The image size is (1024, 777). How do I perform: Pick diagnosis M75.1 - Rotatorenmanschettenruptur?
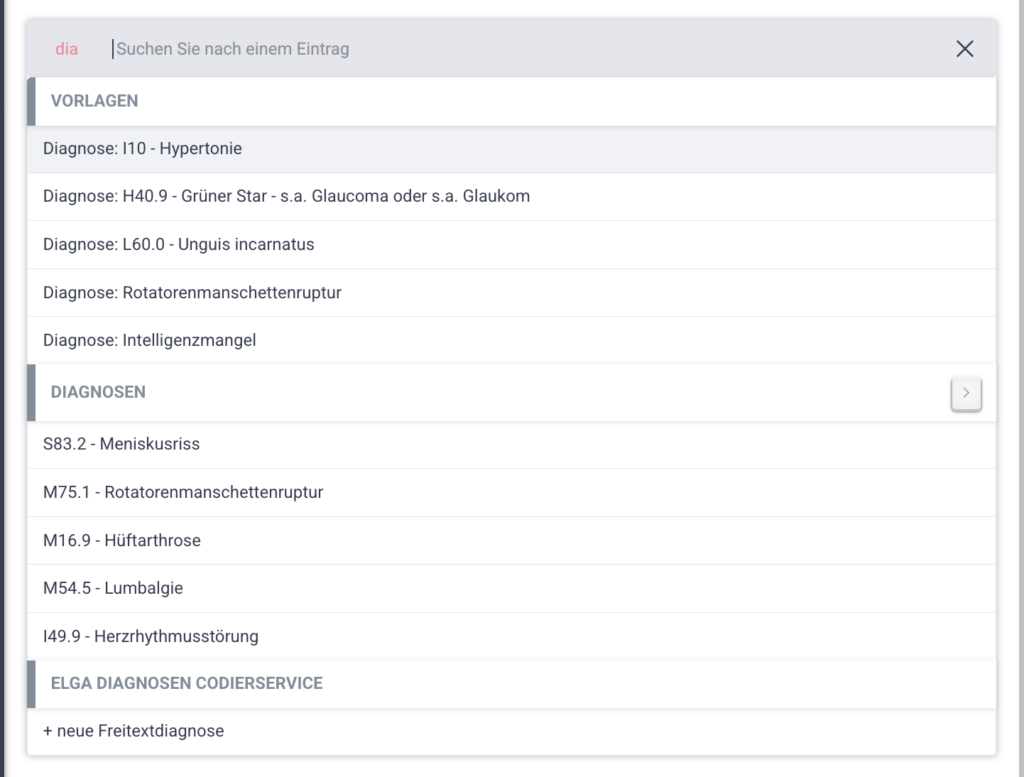[x=183, y=492]
